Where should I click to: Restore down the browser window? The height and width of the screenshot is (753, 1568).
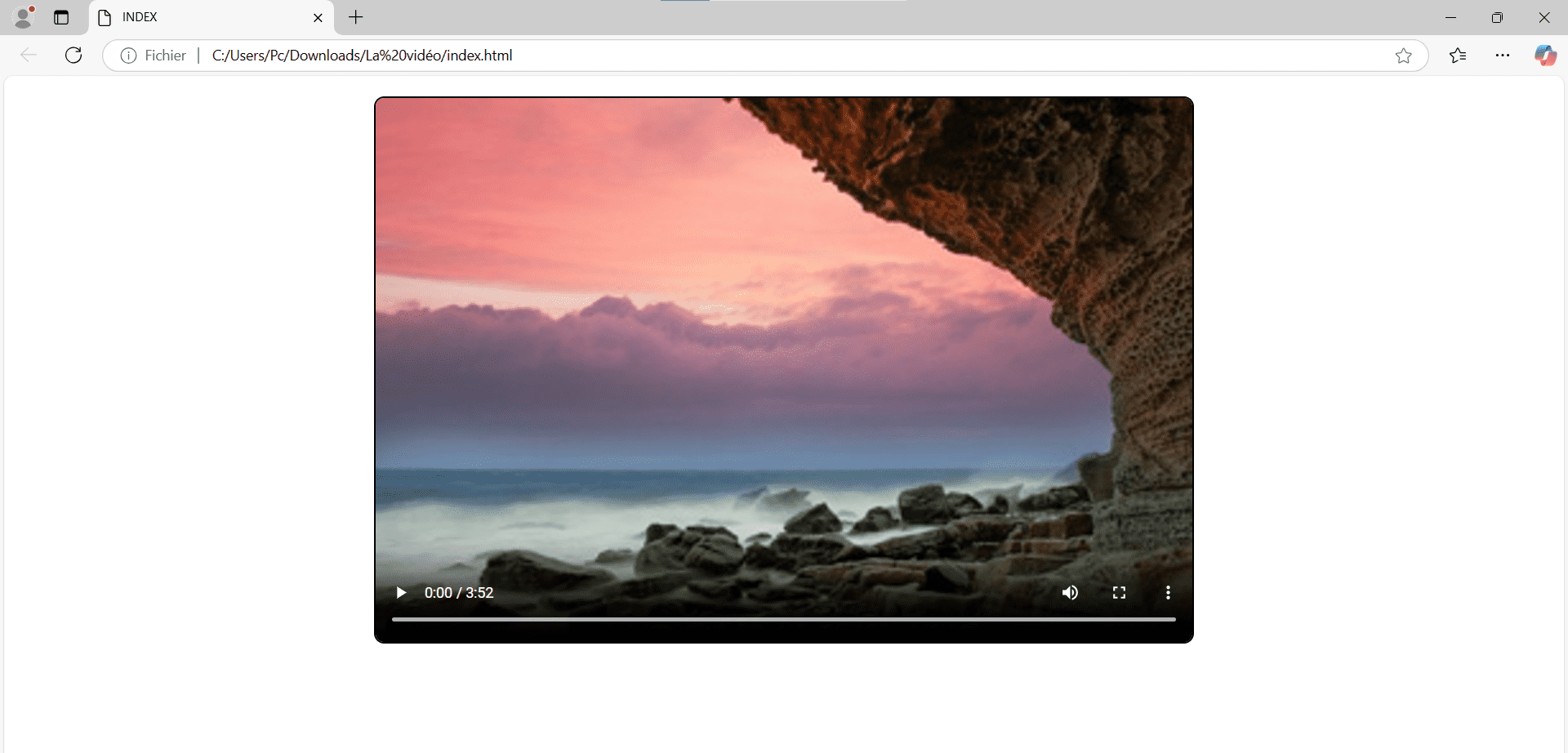click(x=1497, y=17)
